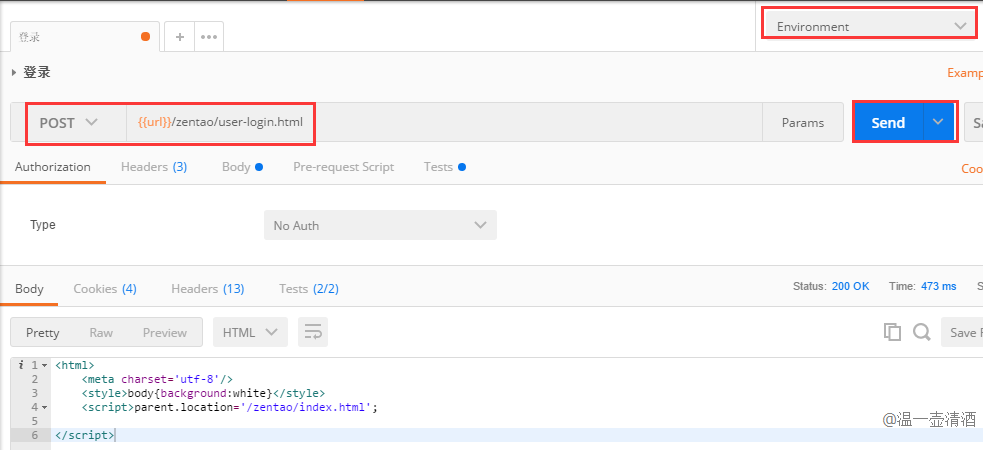Open the request Body tab

click(x=242, y=167)
